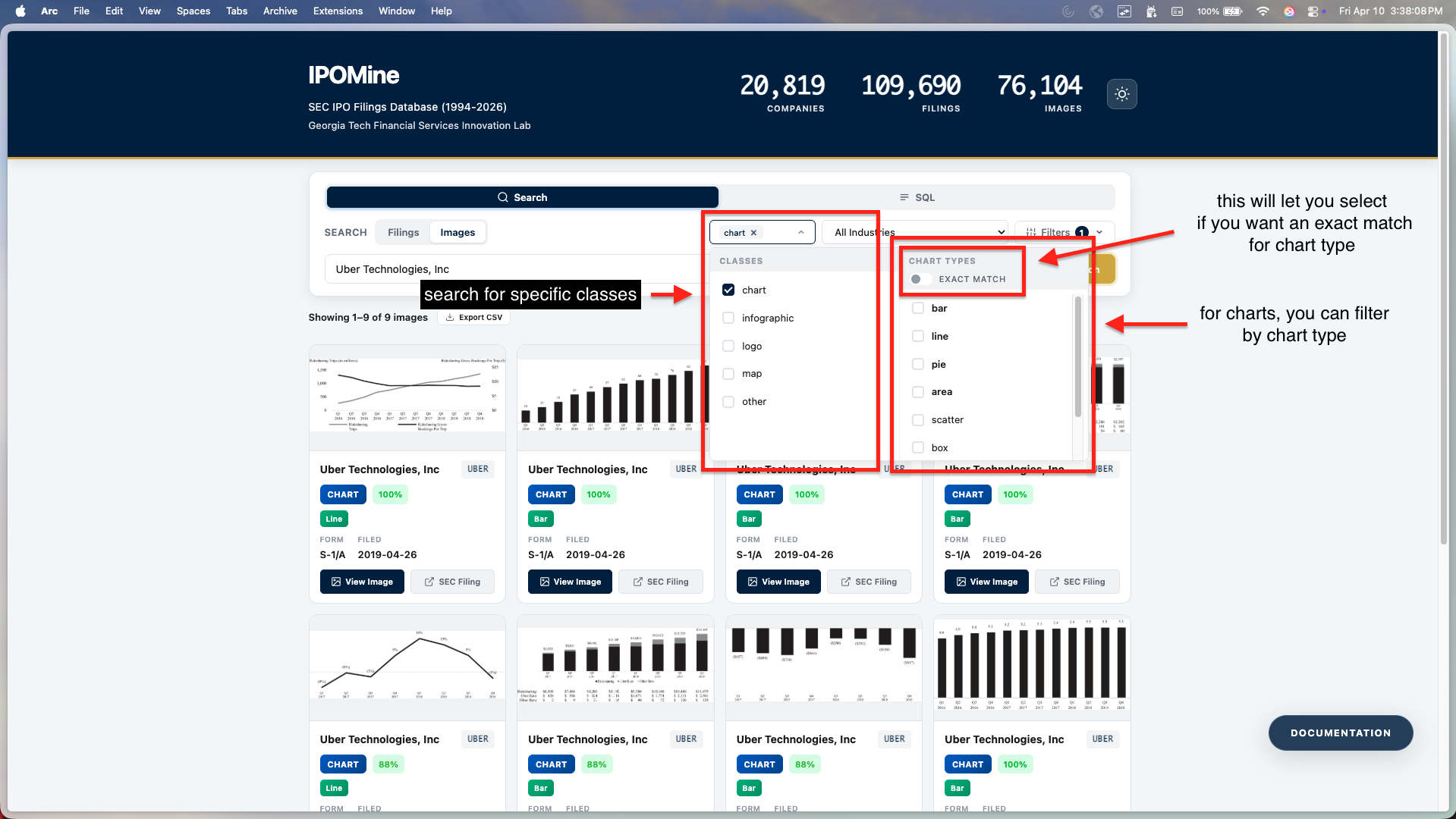Click the Wi-Fi status icon
1456x819 pixels.
pos(1263,11)
